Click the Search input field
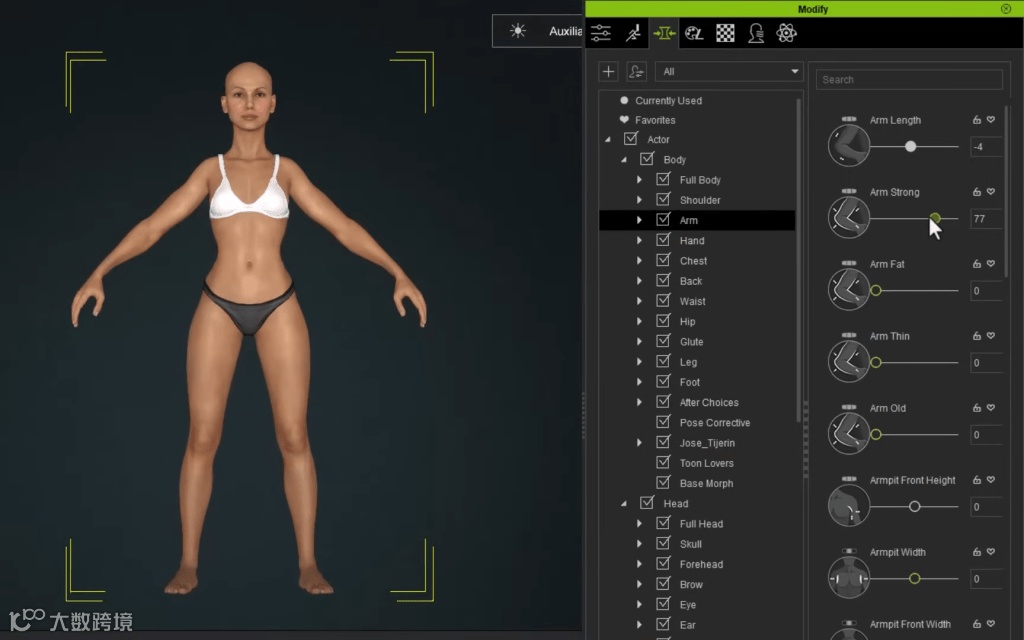The image size is (1024, 640). [x=909, y=80]
